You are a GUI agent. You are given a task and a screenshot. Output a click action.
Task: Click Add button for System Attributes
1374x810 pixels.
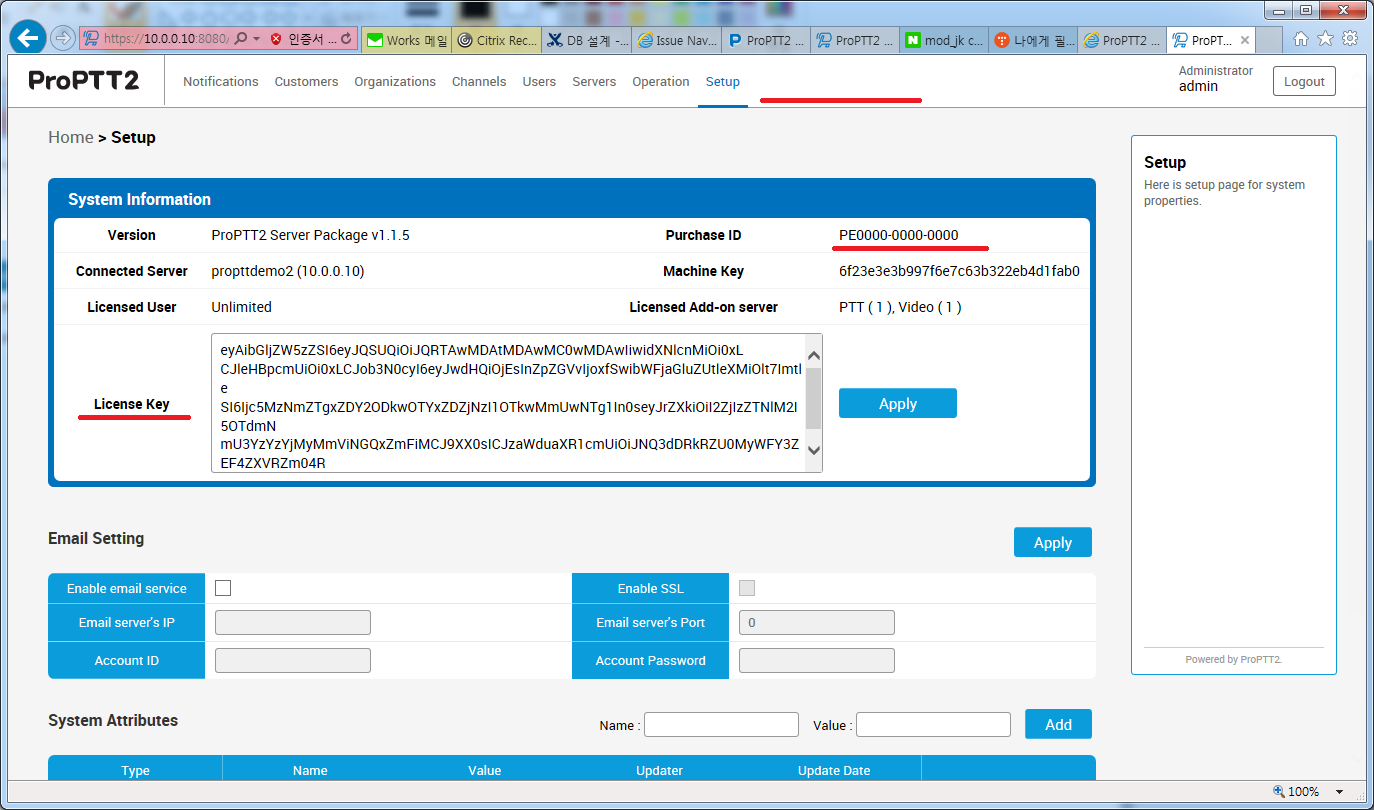point(1058,725)
